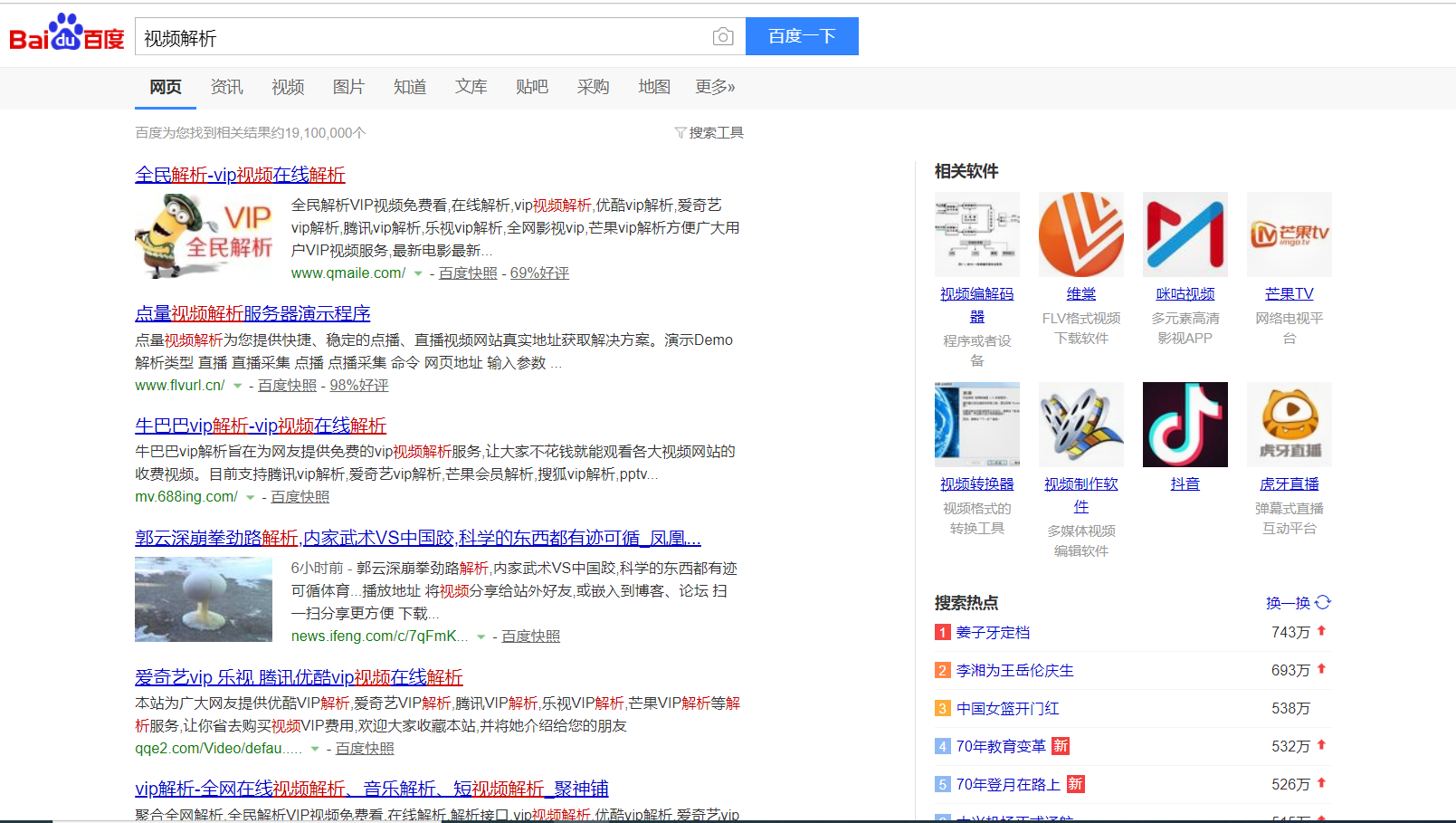Expand the dropdown arrow next to www.qmaile.com
The height and width of the screenshot is (823, 1456).
point(417,273)
